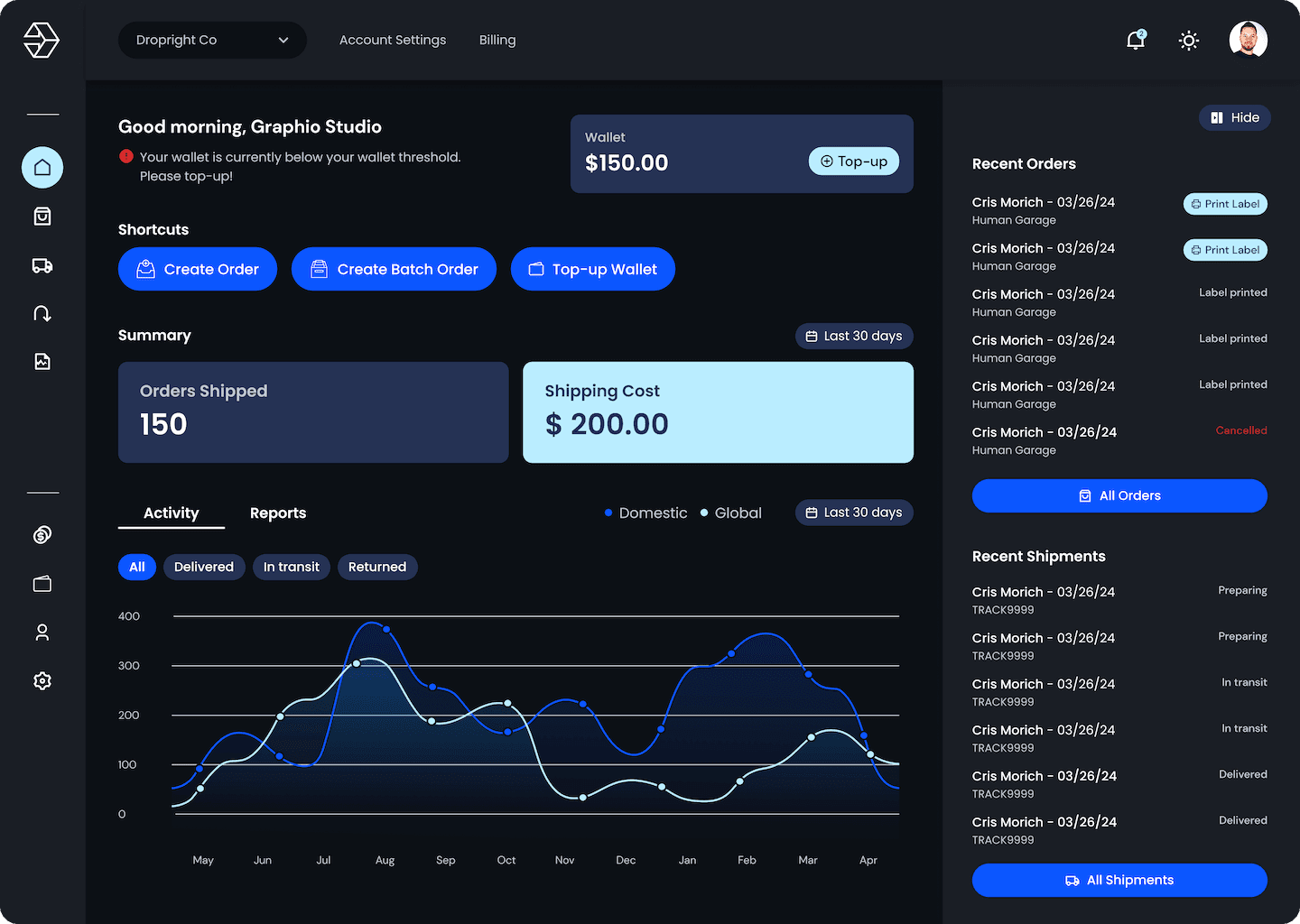
Task: Click the dollar coin billing sidebar icon
Action: click(x=42, y=535)
